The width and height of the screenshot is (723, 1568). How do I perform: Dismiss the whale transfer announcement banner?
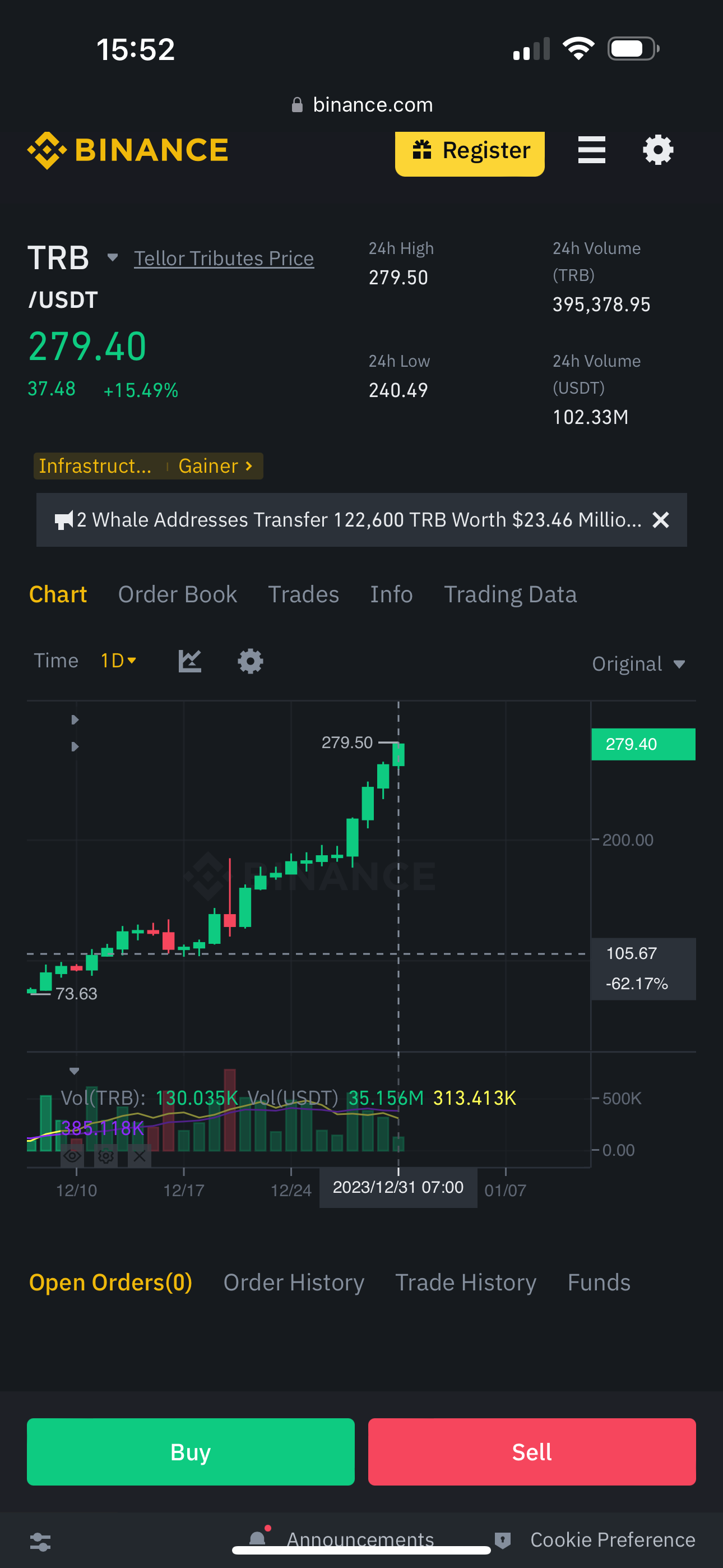pos(661,520)
